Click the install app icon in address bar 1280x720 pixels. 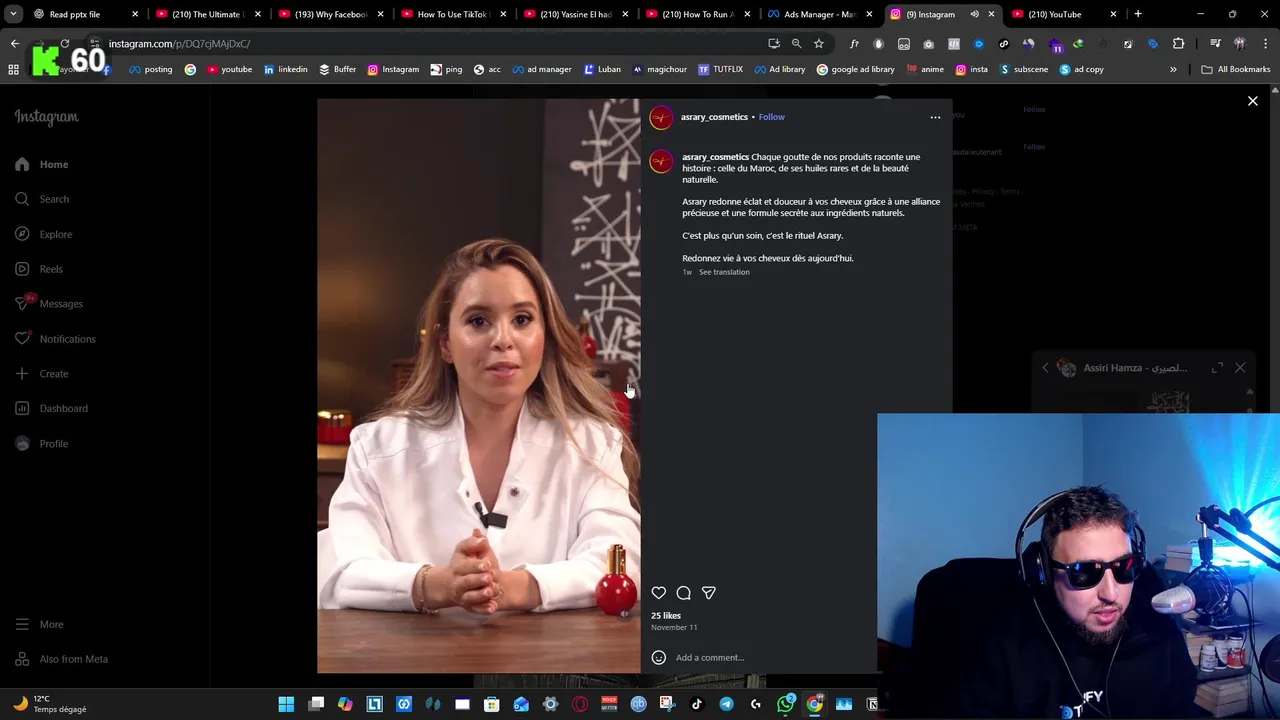(774, 44)
